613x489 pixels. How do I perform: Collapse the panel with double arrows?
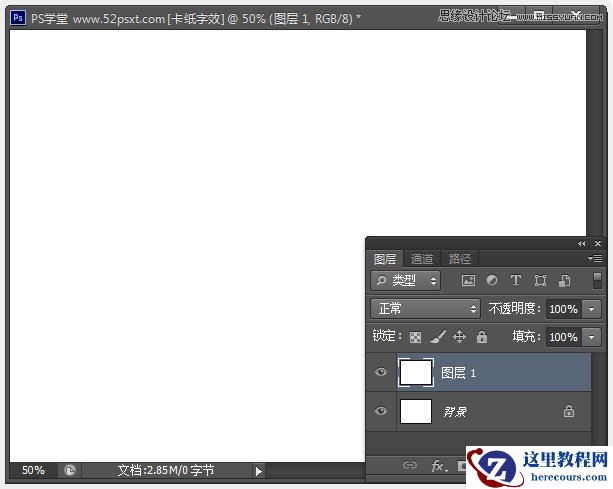click(x=582, y=244)
